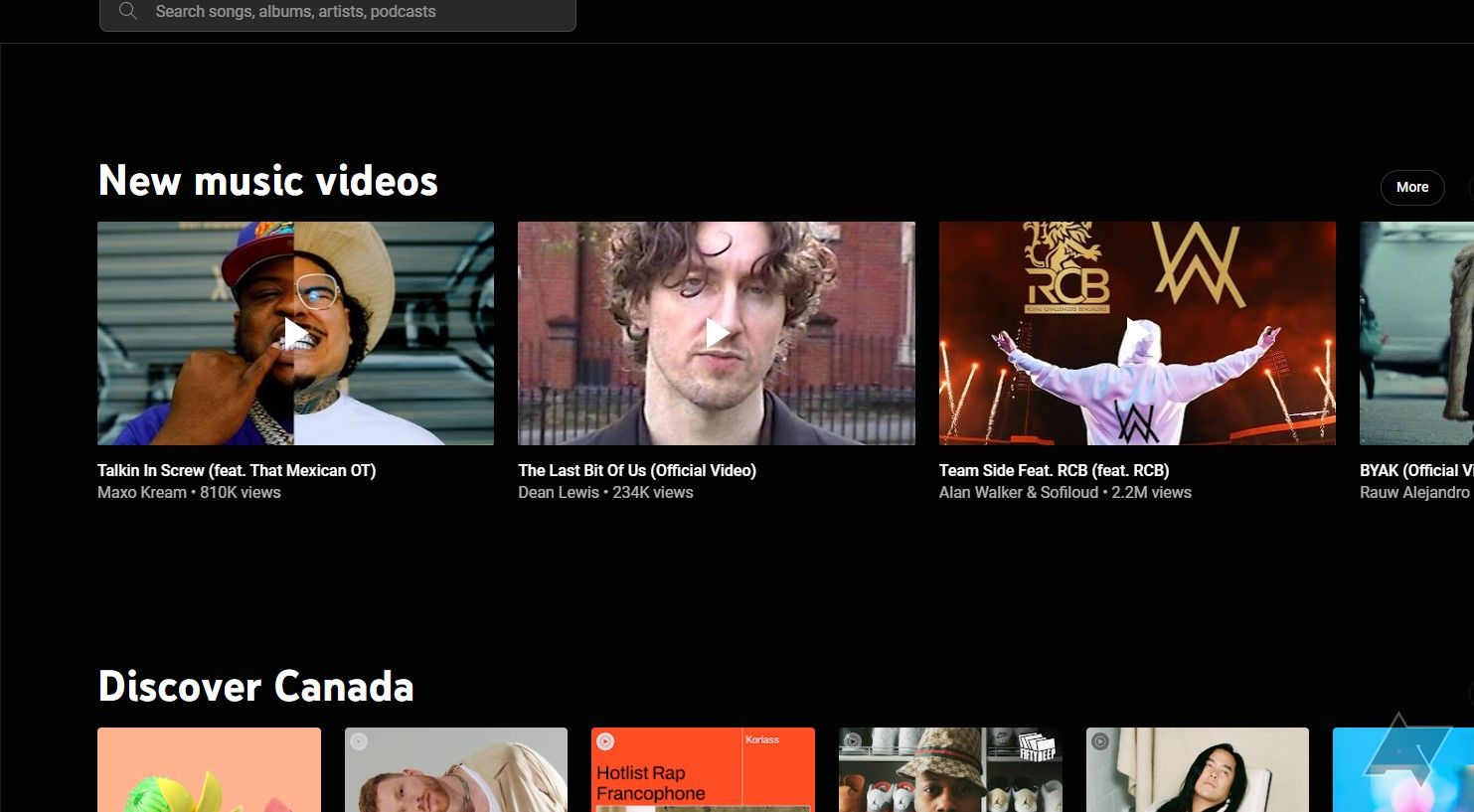Play the Team Side Feat. RCB video
This screenshot has width=1474, height=812.
pyautogui.click(x=1137, y=333)
